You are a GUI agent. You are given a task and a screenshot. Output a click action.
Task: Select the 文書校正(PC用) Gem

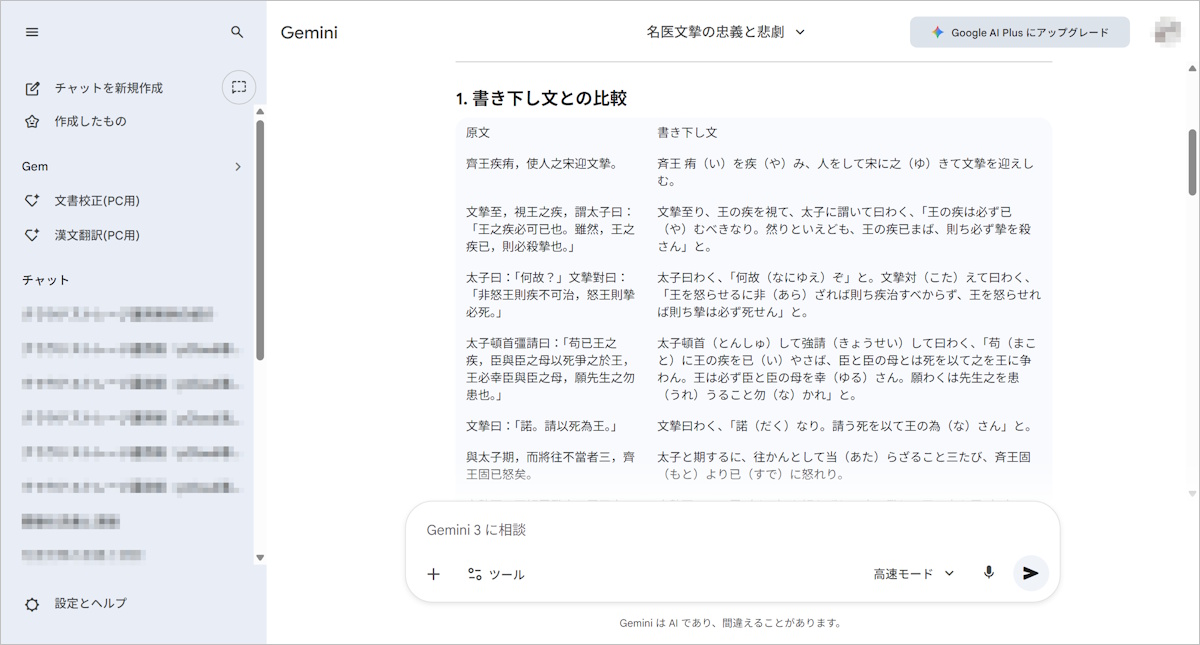96,201
